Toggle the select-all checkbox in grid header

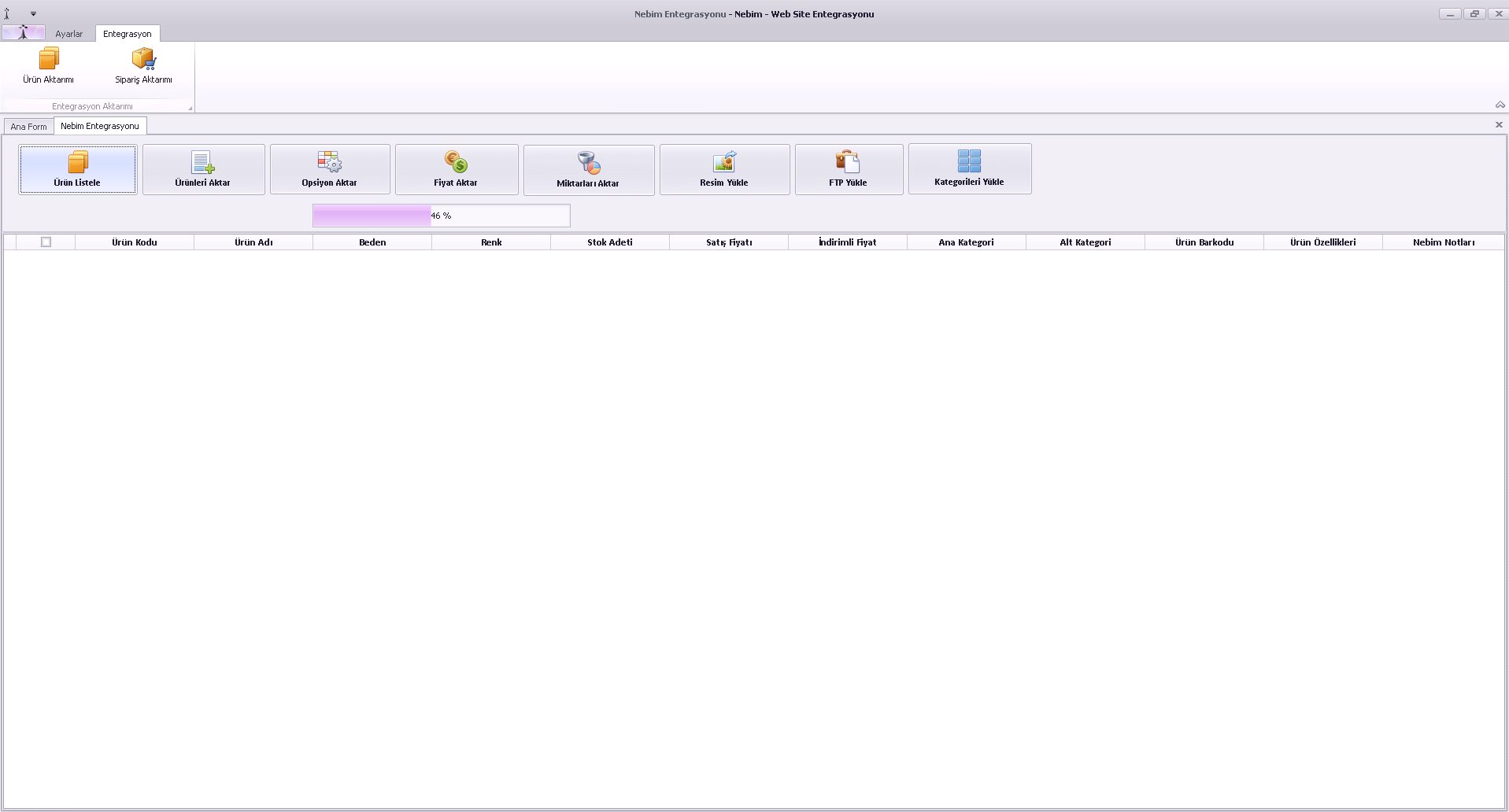46,242
